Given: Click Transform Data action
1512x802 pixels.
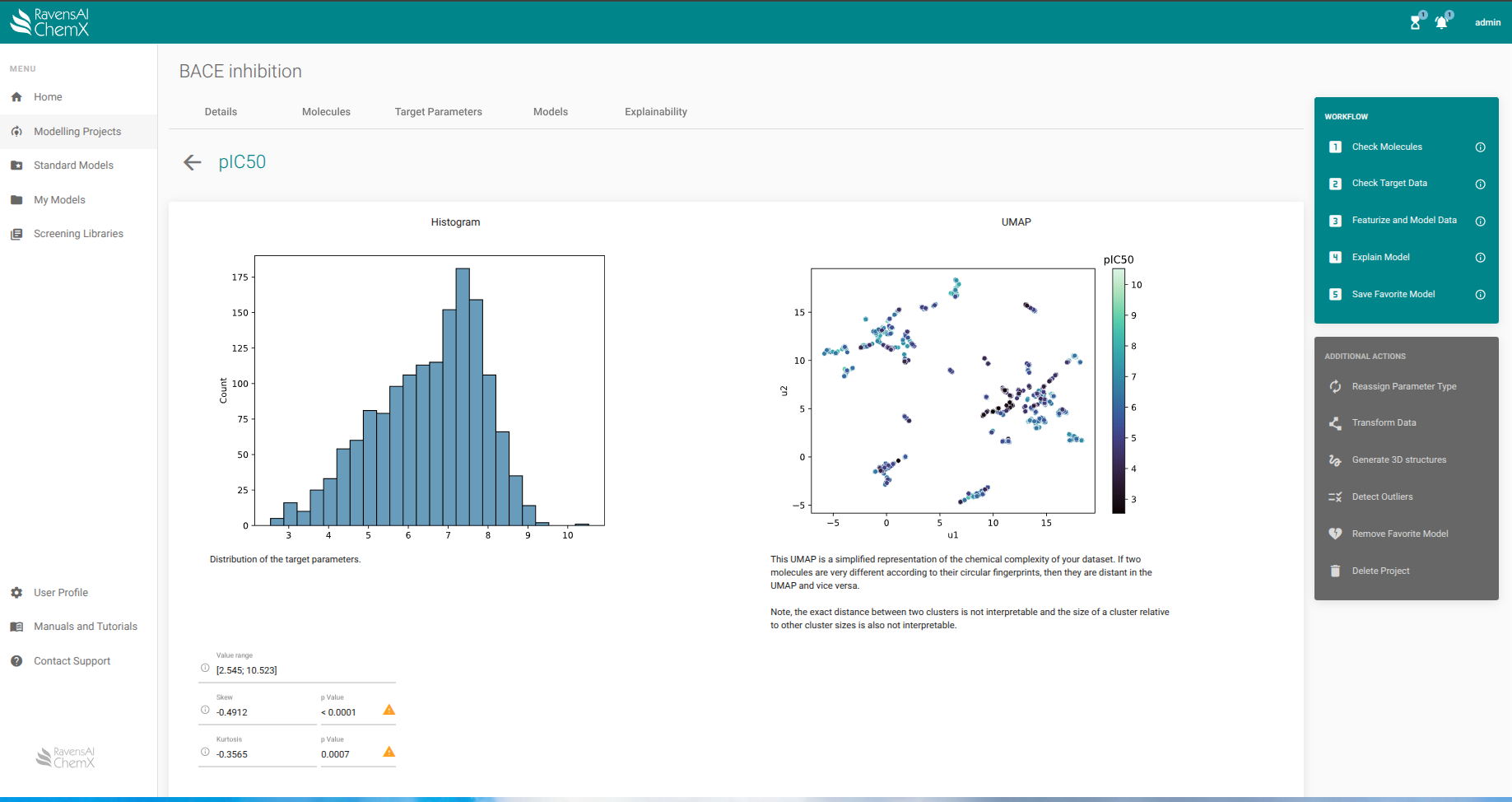Looking at the screenshot, I should pos(1384,423).
